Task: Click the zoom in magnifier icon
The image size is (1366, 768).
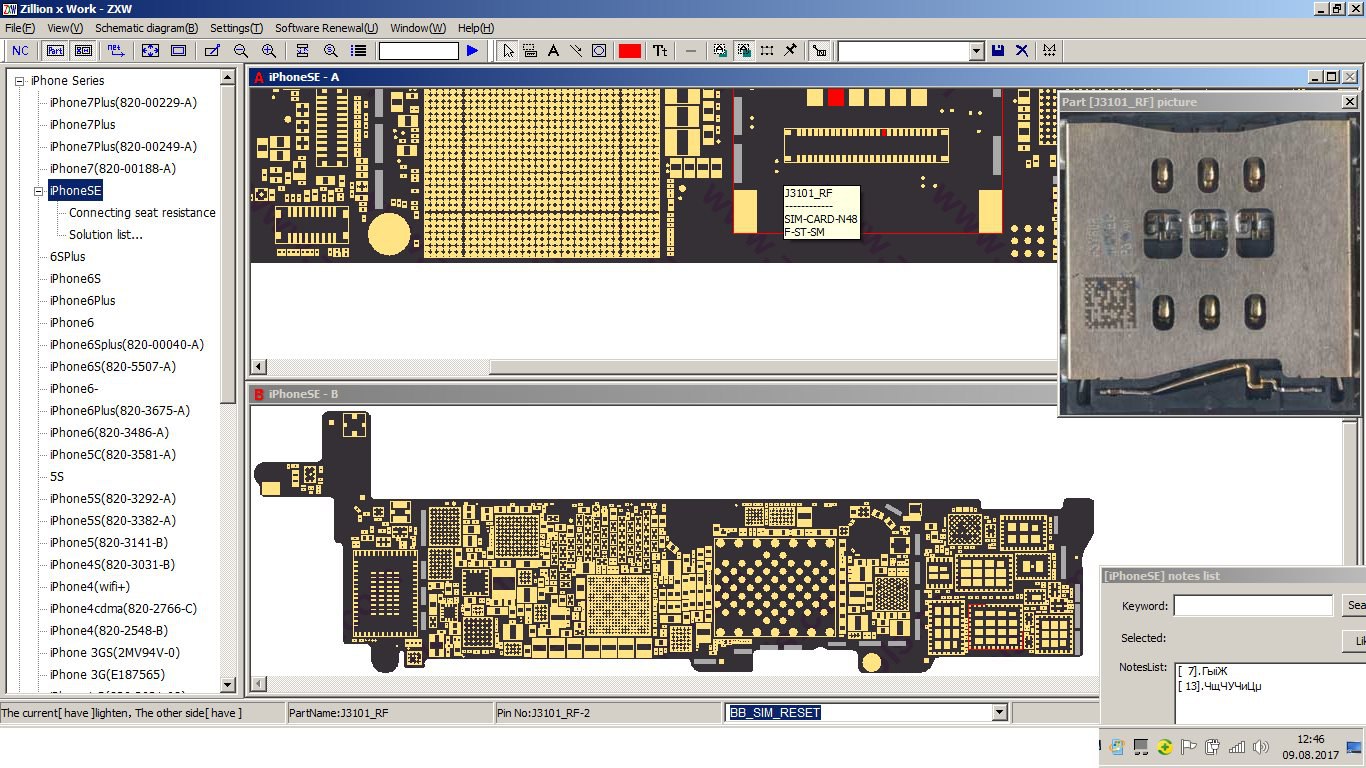Action: [269, 50]
